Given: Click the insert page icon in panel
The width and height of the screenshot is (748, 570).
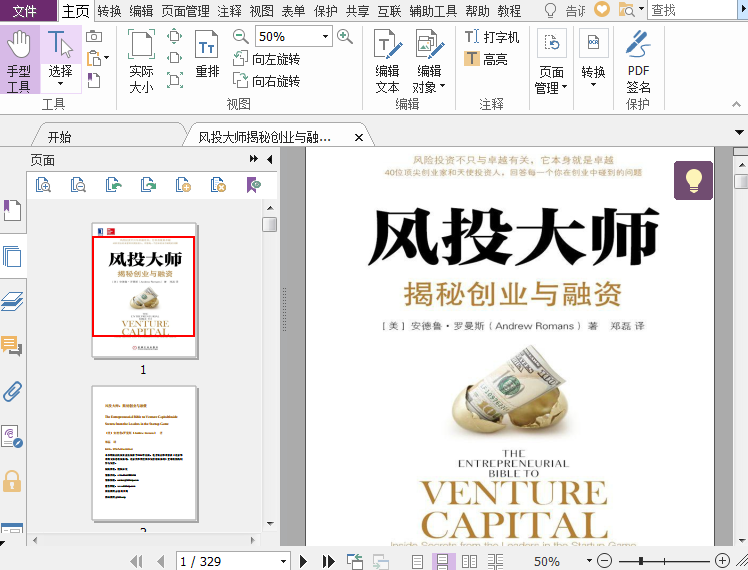Looking at the screenshot, I should [x=183, y=184].
